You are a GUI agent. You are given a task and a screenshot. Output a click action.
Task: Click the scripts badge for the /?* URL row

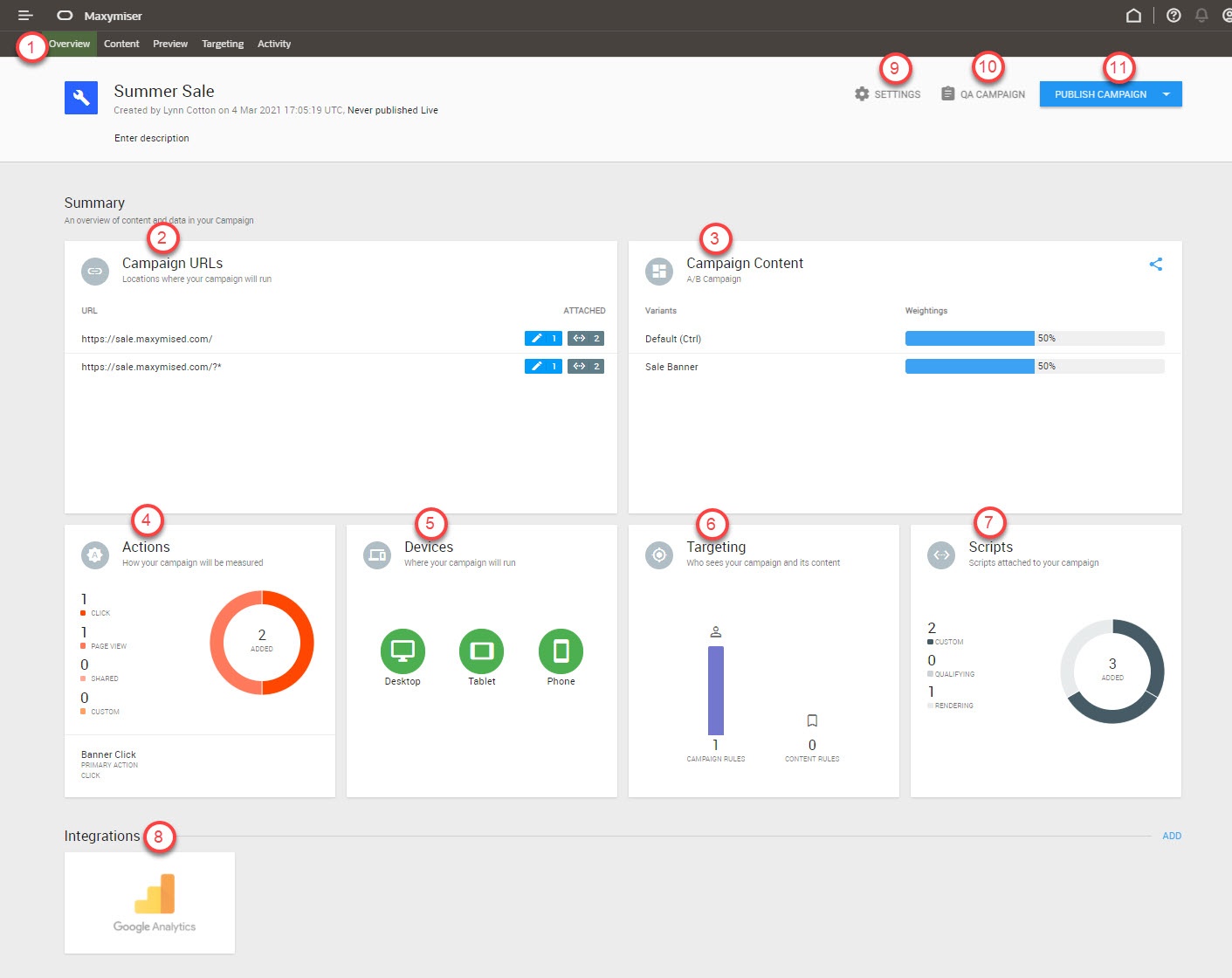[x=586, y=367]
